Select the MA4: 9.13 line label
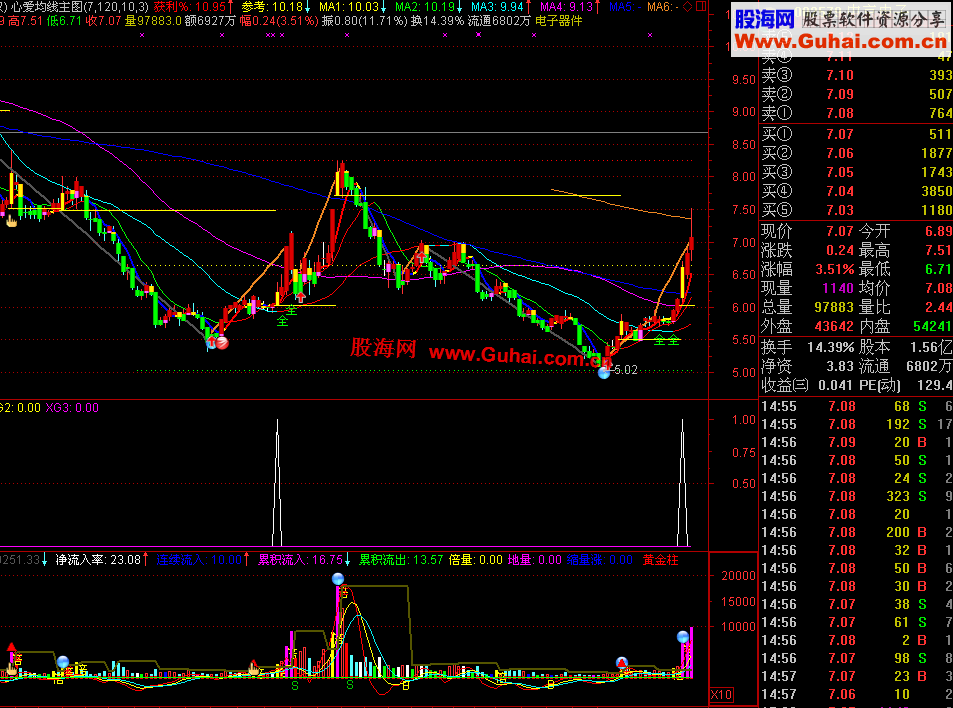This screenshot has width=953, height=708. (x=566, y=7)
